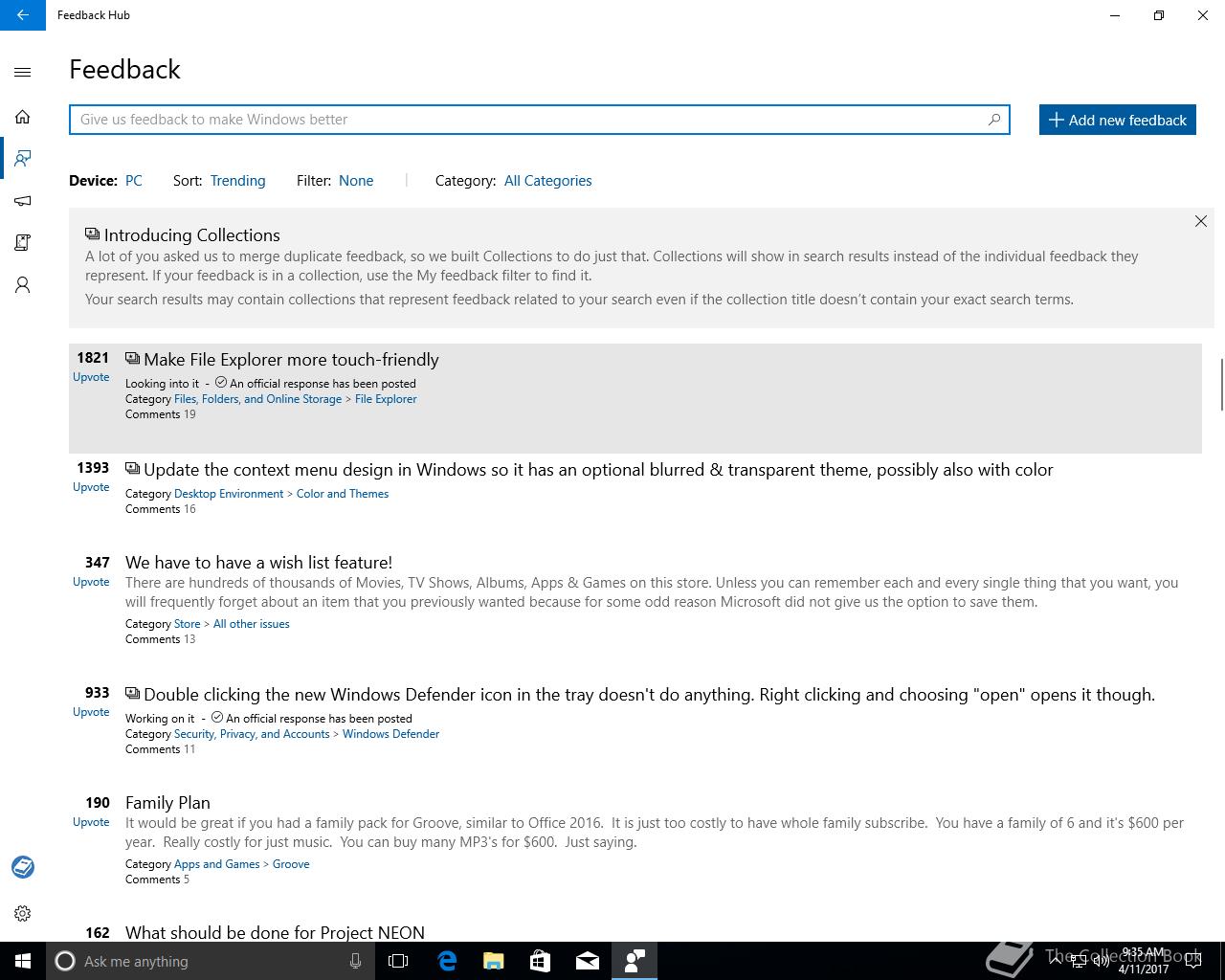Open the File Explorer category link
This screenshot has width=1225, height=980.
coord(386,399)
